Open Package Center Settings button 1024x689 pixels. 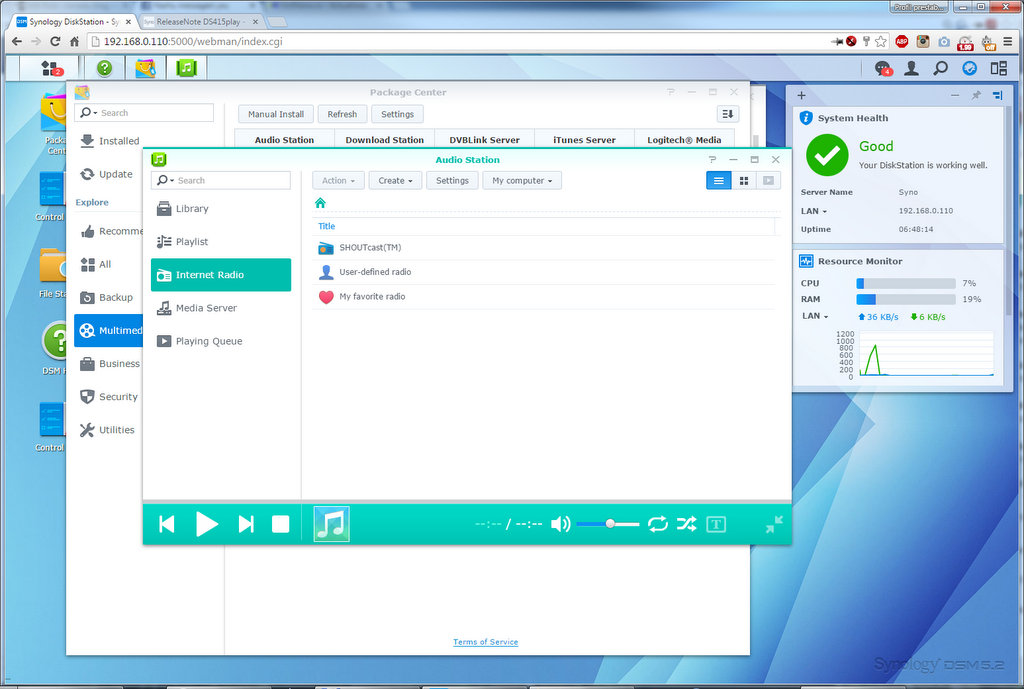(397, 114)
